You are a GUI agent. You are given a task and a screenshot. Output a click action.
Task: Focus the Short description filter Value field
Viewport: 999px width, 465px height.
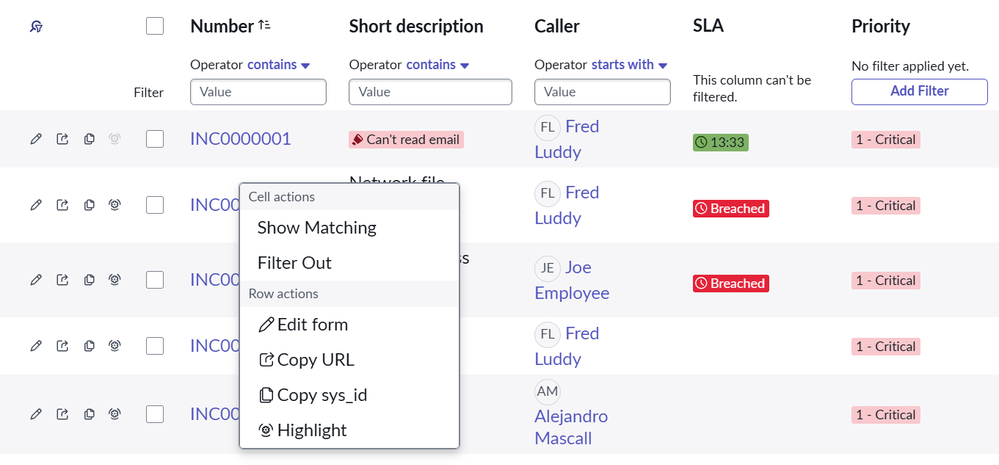coord(430,92)
